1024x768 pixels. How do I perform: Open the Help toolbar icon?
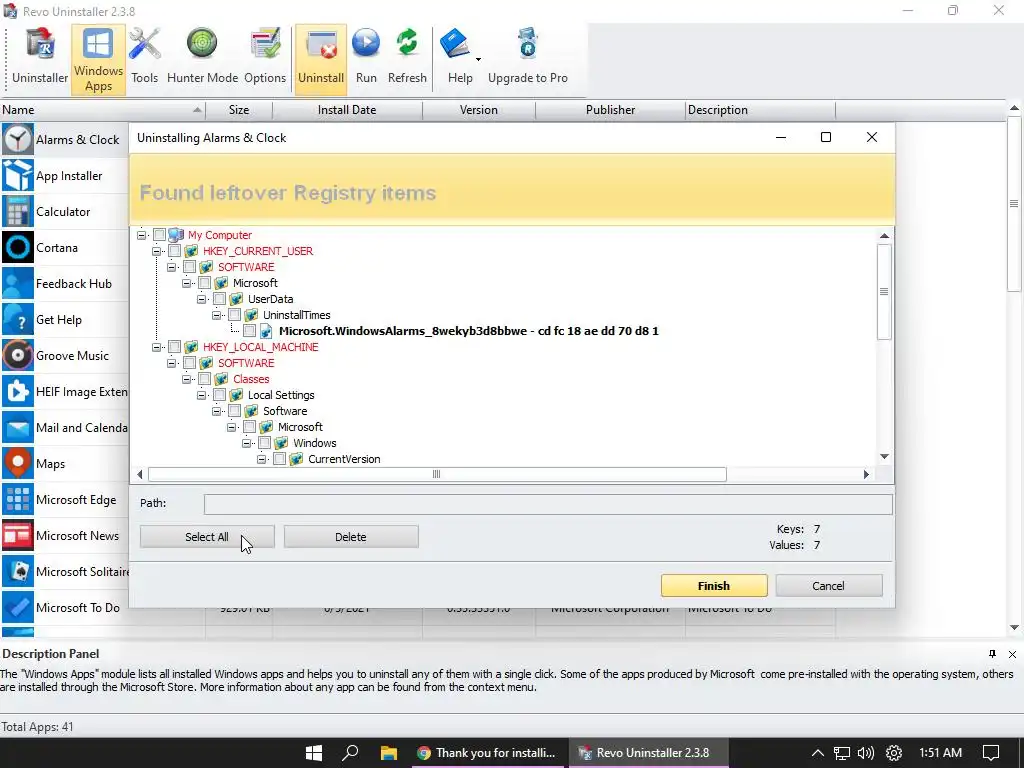pos(458,57)
